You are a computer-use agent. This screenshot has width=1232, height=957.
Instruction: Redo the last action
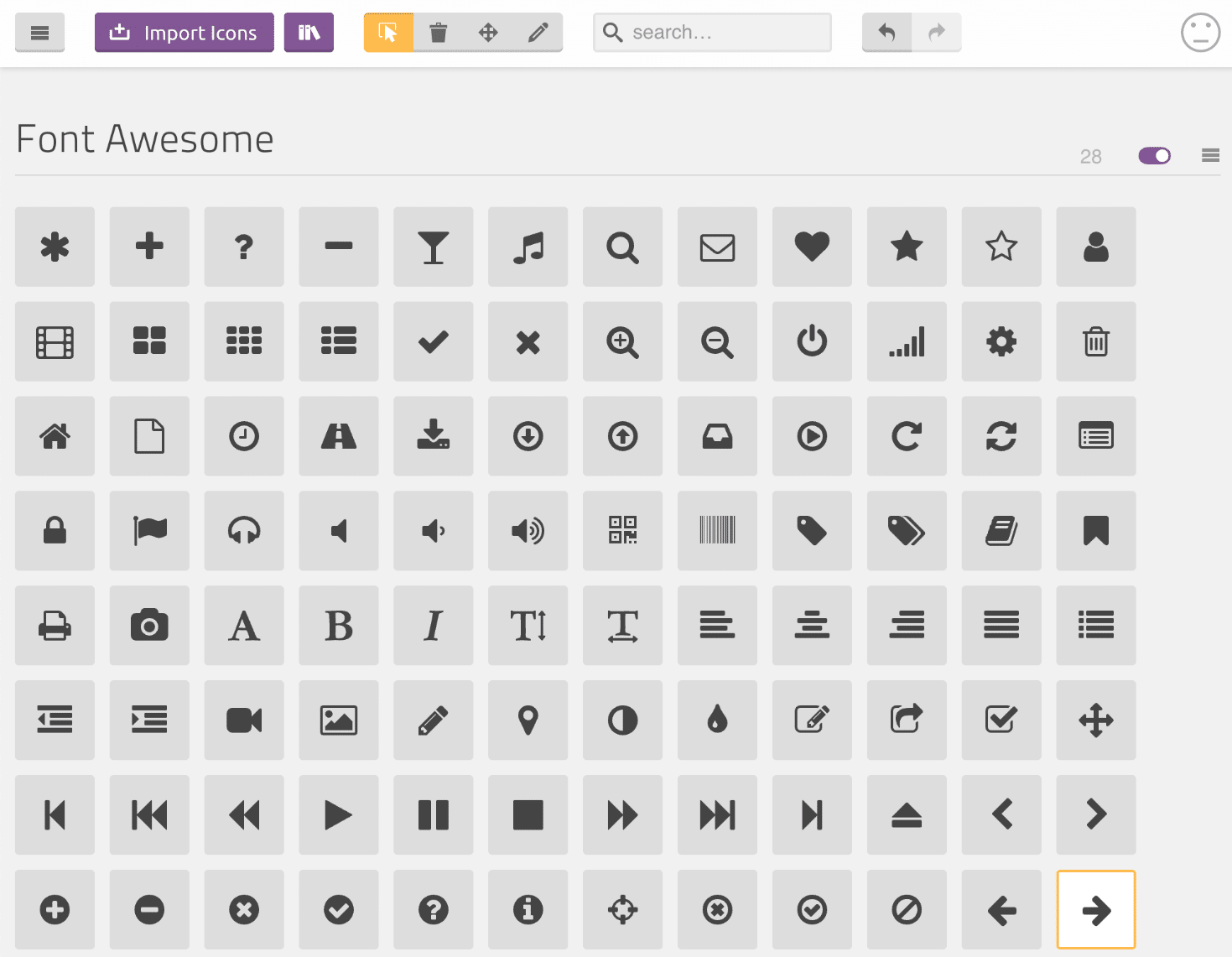937,32
